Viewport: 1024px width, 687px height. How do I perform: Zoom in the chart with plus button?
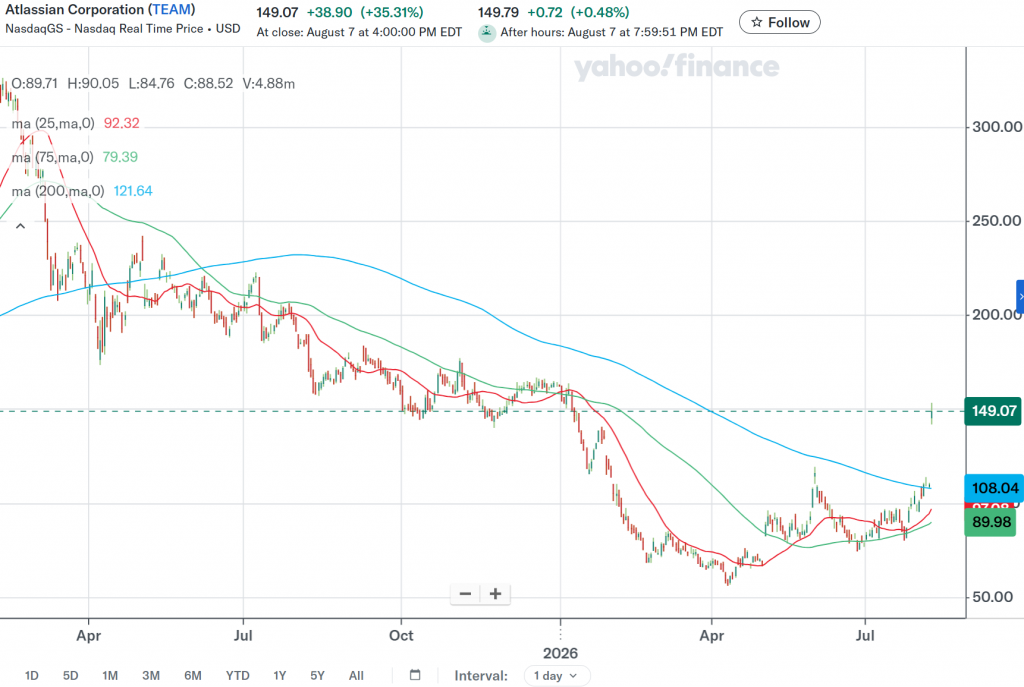click(x=495, y=594)
